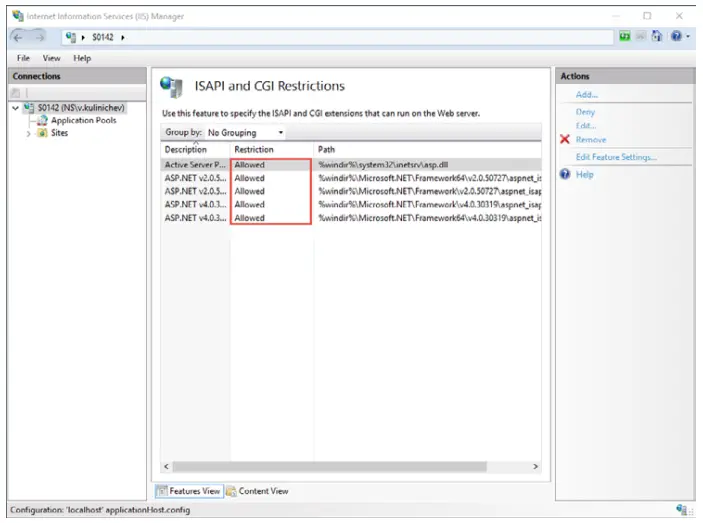Open the Group by No Grouping dropdown
The width and height of the screenshot is (703, 523).
click(x=245, y=133)
